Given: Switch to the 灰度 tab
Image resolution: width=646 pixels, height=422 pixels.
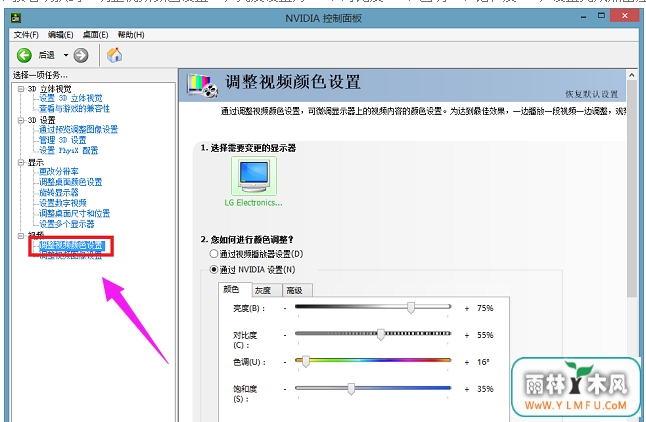Looking at the screenshot, I should tap(267, 291).
